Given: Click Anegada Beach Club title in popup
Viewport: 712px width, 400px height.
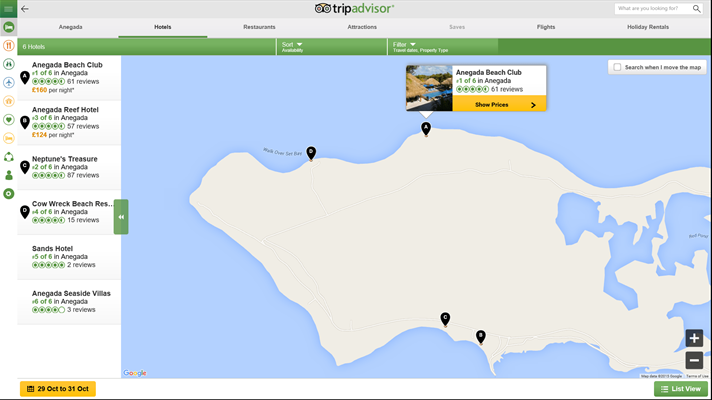Looking at the screenshot, I should [x=489, y=72].
